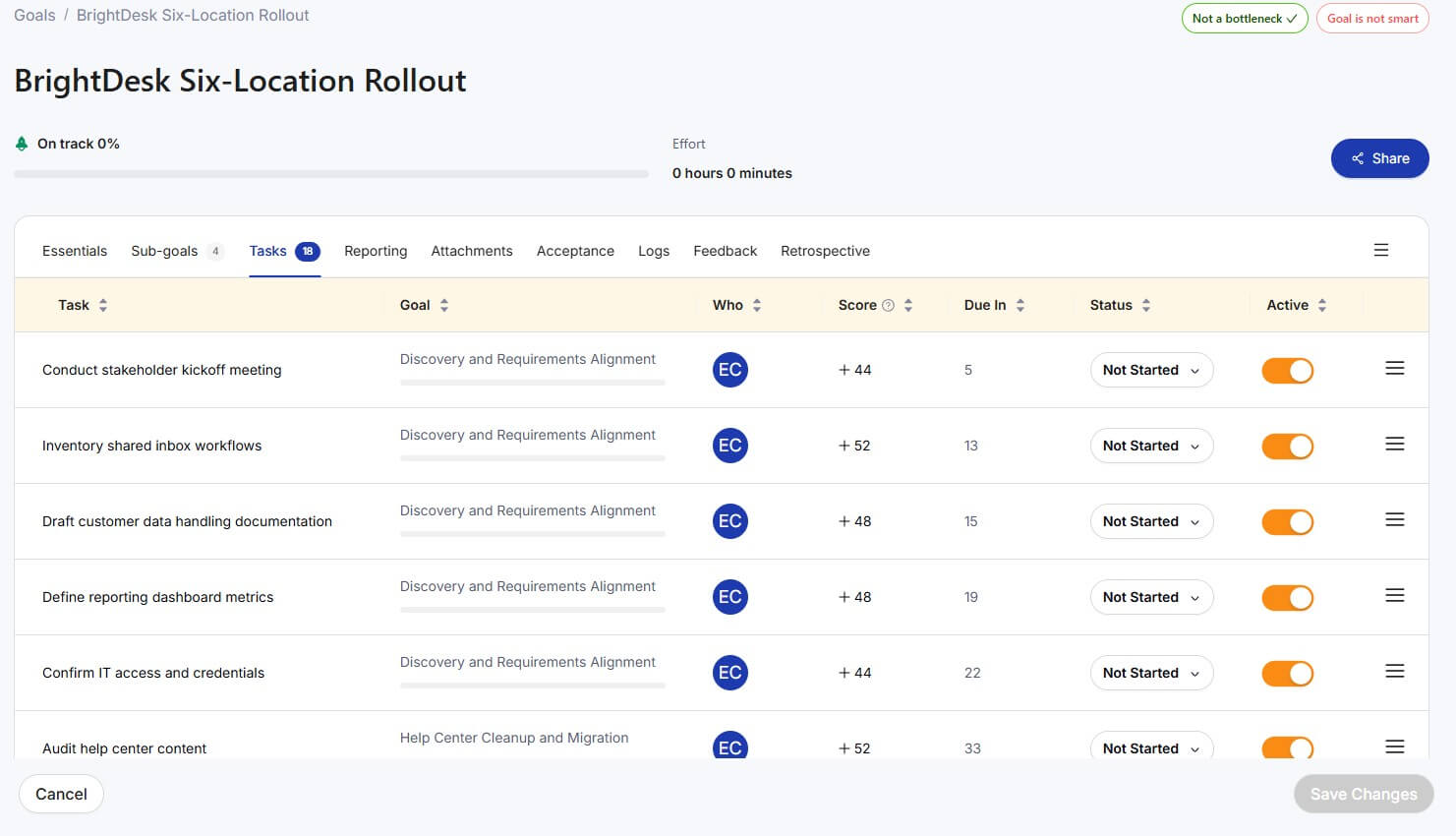Image resolution: width=1456 pixels, height=836 pixels.
Task: Click due-in value 33 for Audit row
Action: click(972, 748)
